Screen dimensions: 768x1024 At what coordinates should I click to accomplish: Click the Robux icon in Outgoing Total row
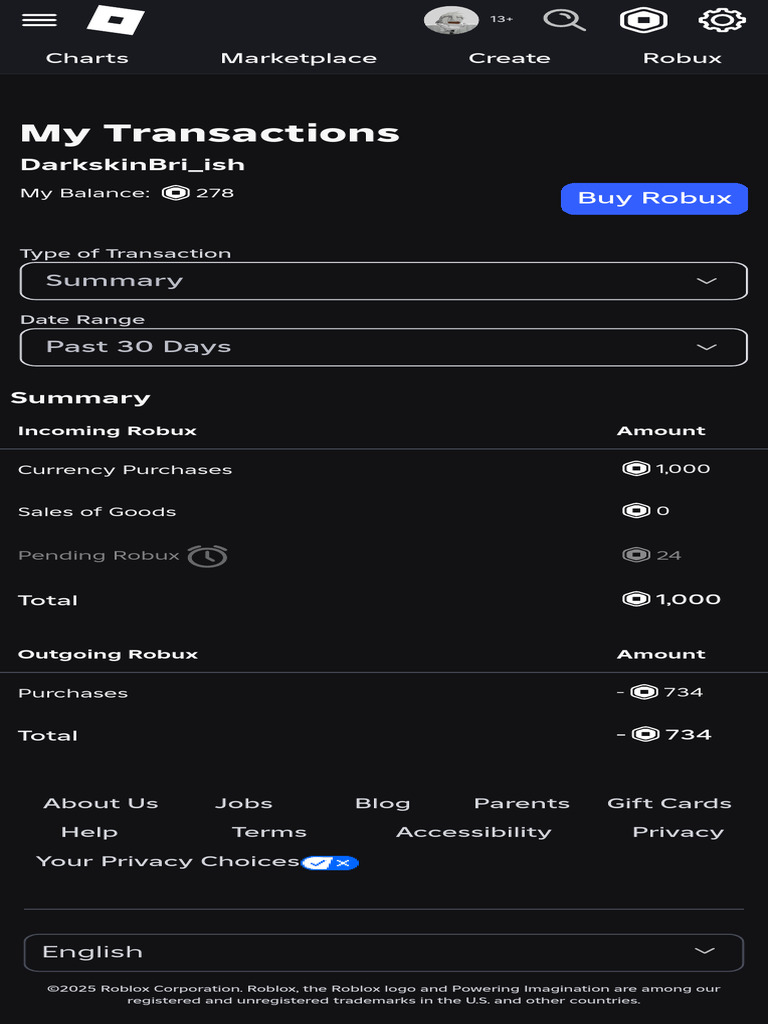click(x=646, y=735)
